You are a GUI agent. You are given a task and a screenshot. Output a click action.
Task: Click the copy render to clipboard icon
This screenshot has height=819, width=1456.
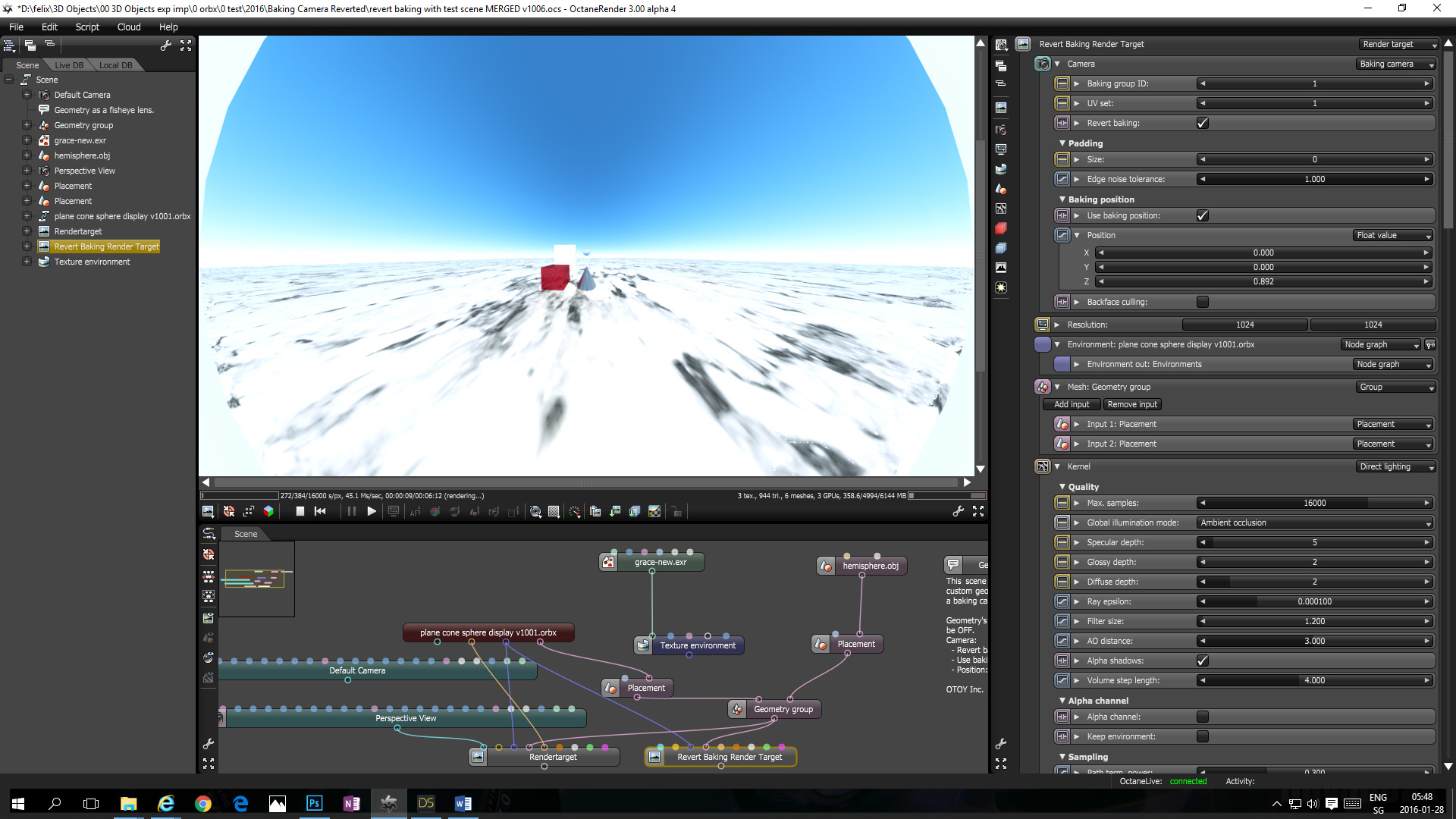pos(595,512)
